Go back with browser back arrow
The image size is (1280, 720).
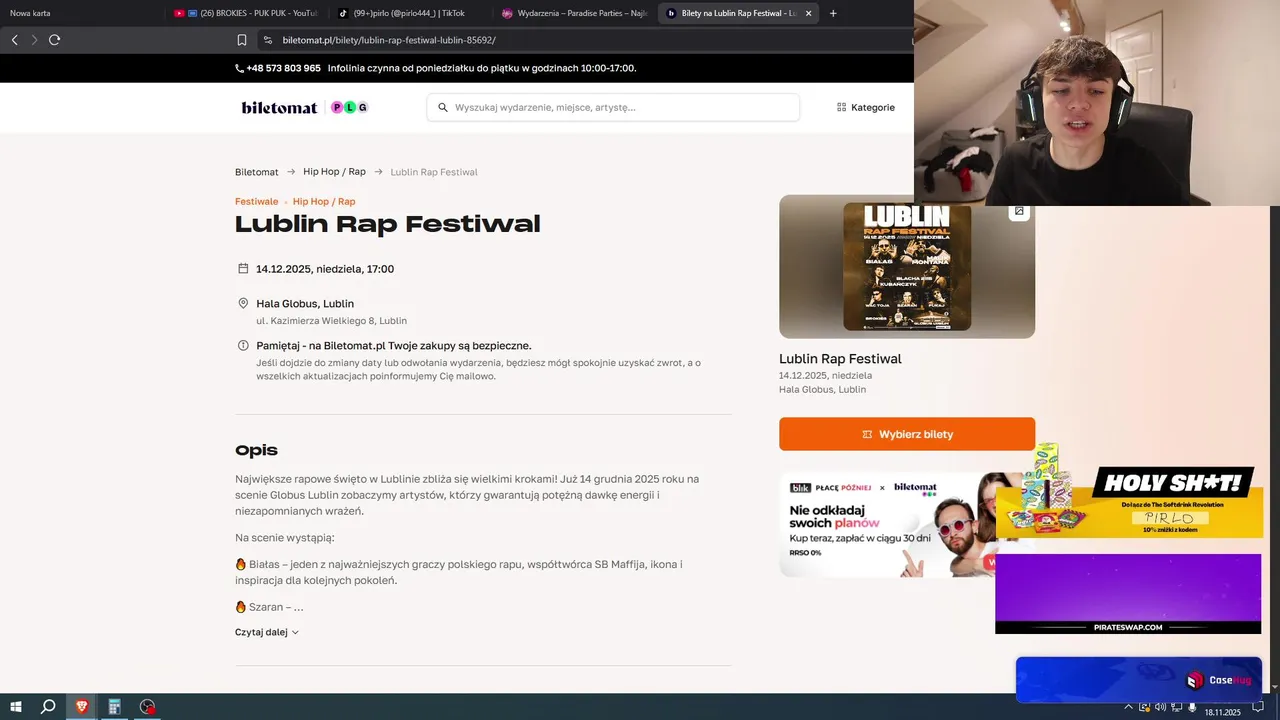[14, 40]
